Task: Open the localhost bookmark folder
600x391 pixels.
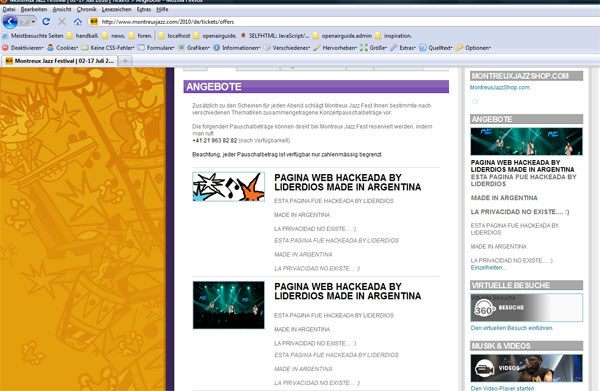Action: (x=174, y=36)
